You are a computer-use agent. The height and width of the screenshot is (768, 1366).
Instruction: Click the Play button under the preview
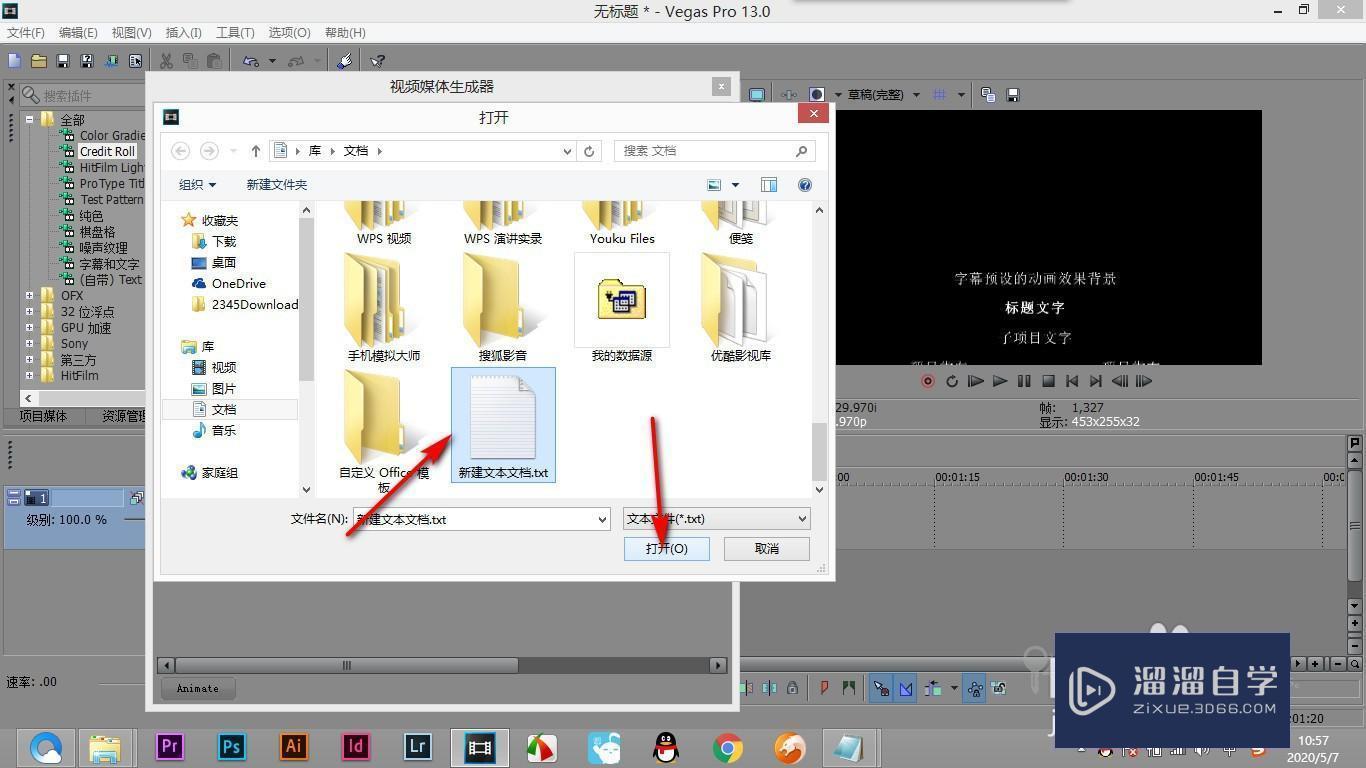pos(1000,381)
